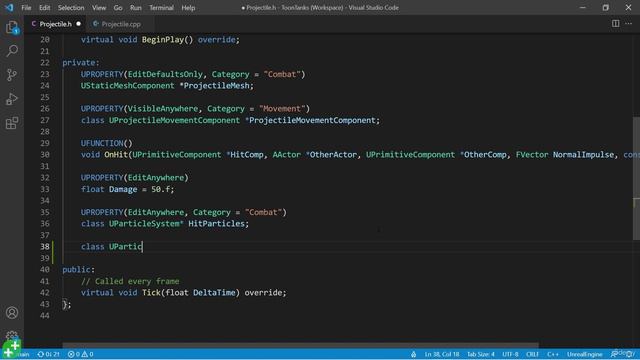
Task: Click the '// Called every frame' comment
Action: click(130, 281)
